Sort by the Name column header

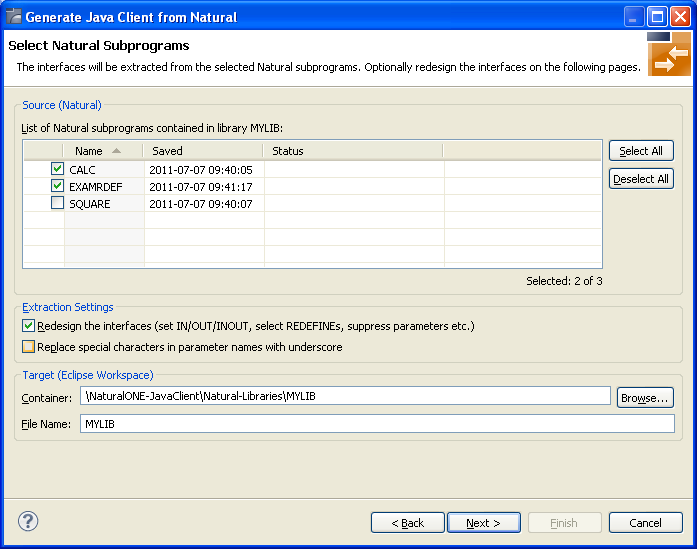pyautogui.click(x=104, y=151)
